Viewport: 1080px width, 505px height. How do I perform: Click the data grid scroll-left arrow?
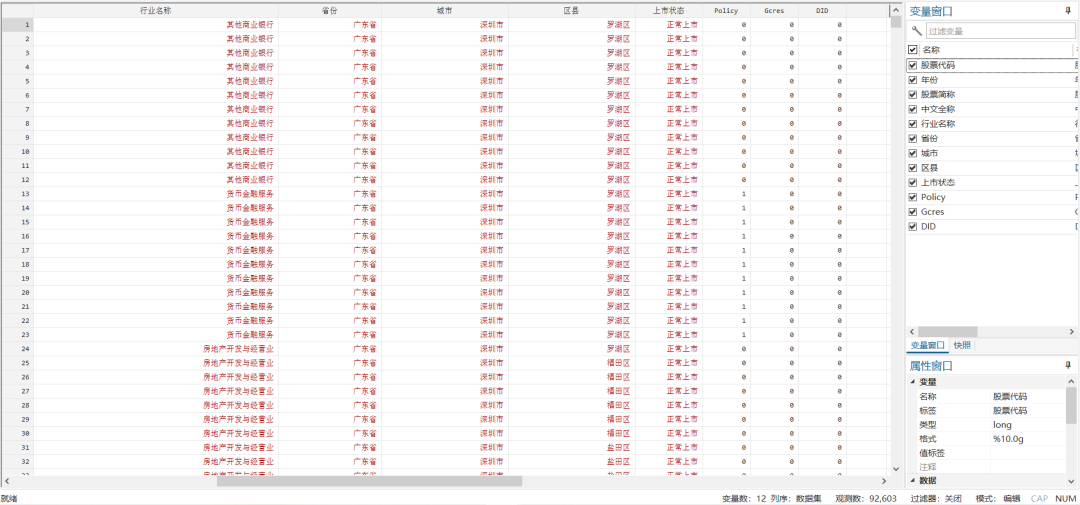pyautogui.click(x=6, y=481)
